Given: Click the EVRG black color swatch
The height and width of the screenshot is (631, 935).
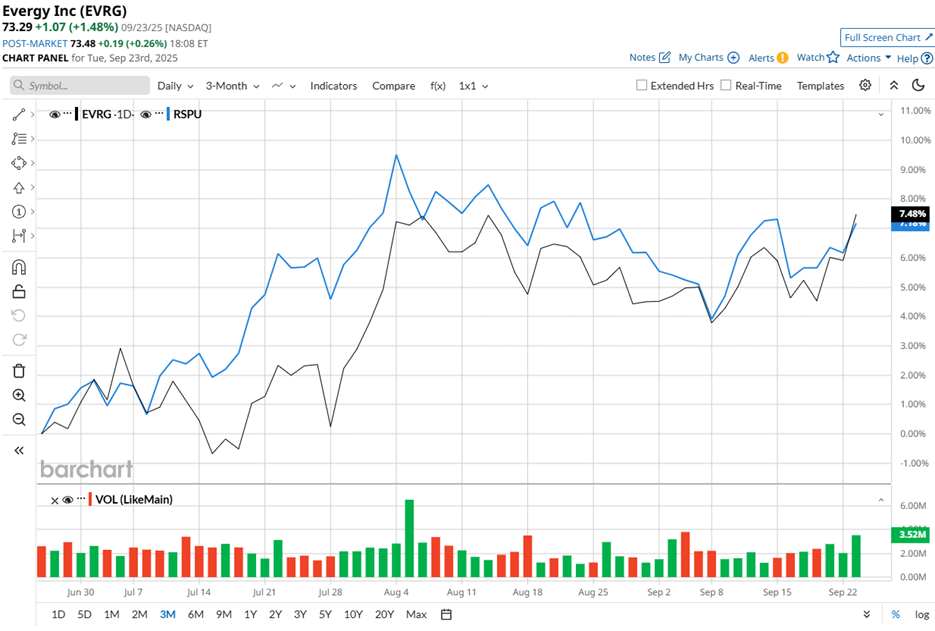Looking at the screenshot, I should [x=76, y=114].
